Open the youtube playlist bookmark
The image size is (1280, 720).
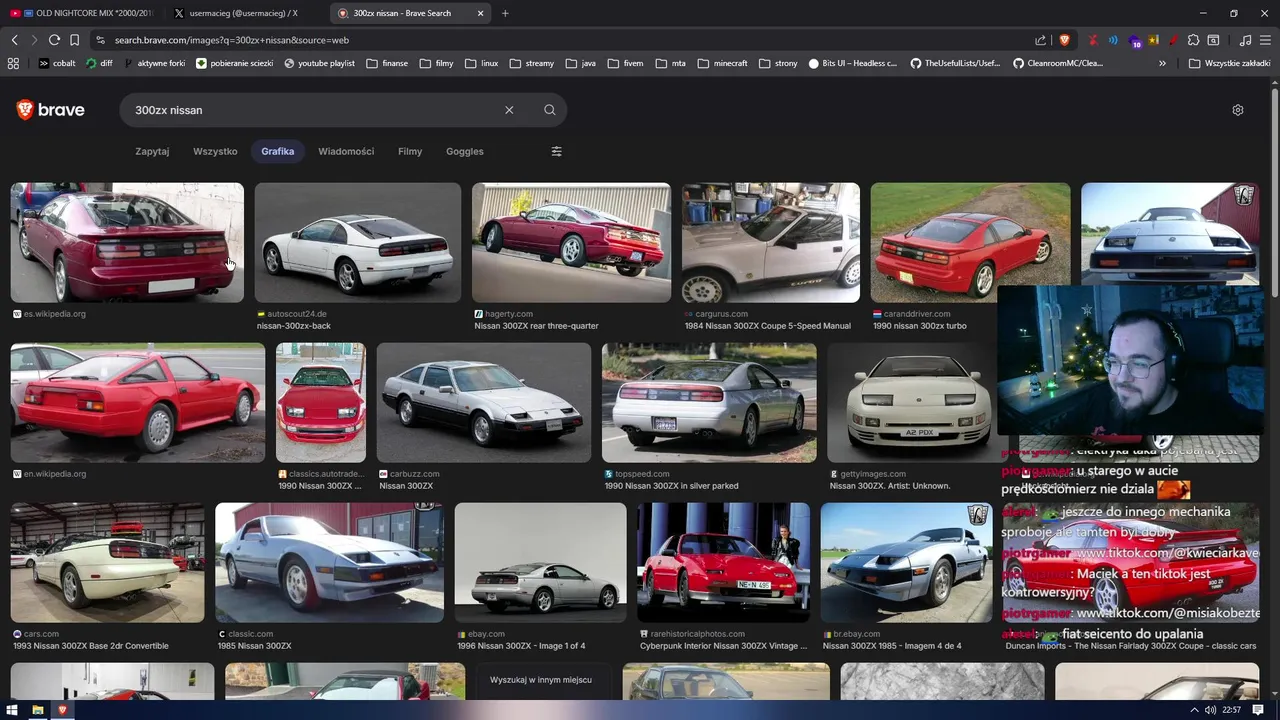click(x=320, y=63)
